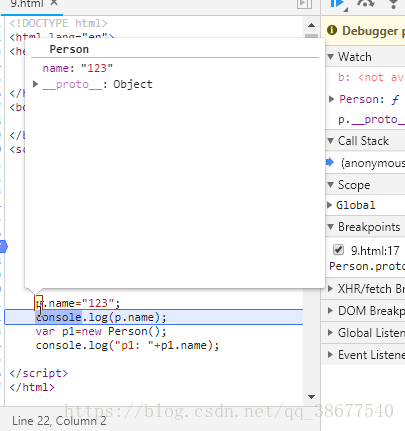Close the 9.html source tab
The width and height of the screenshot is (405, 431).
(54, 3)
